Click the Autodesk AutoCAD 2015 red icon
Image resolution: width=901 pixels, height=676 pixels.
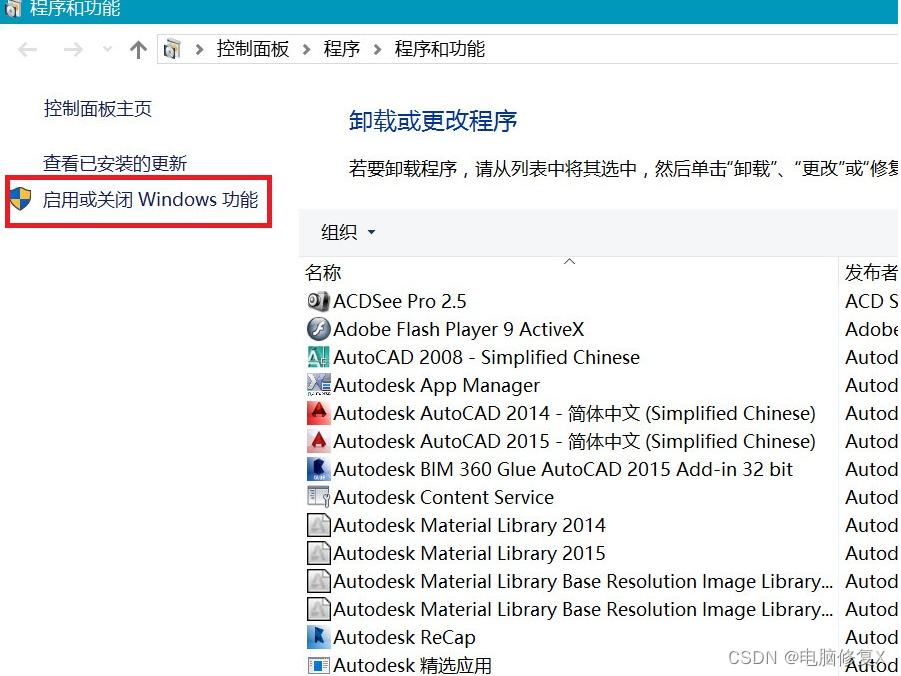[318, 441]
